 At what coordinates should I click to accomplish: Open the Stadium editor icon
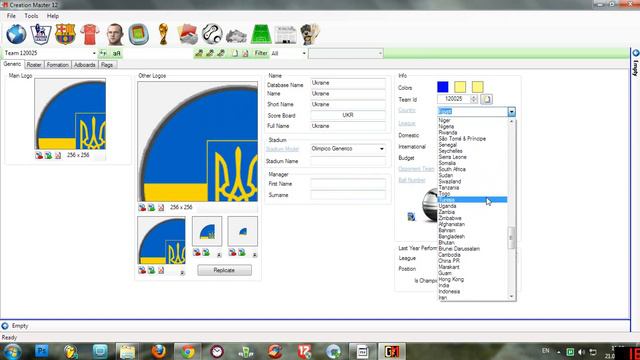139,34
